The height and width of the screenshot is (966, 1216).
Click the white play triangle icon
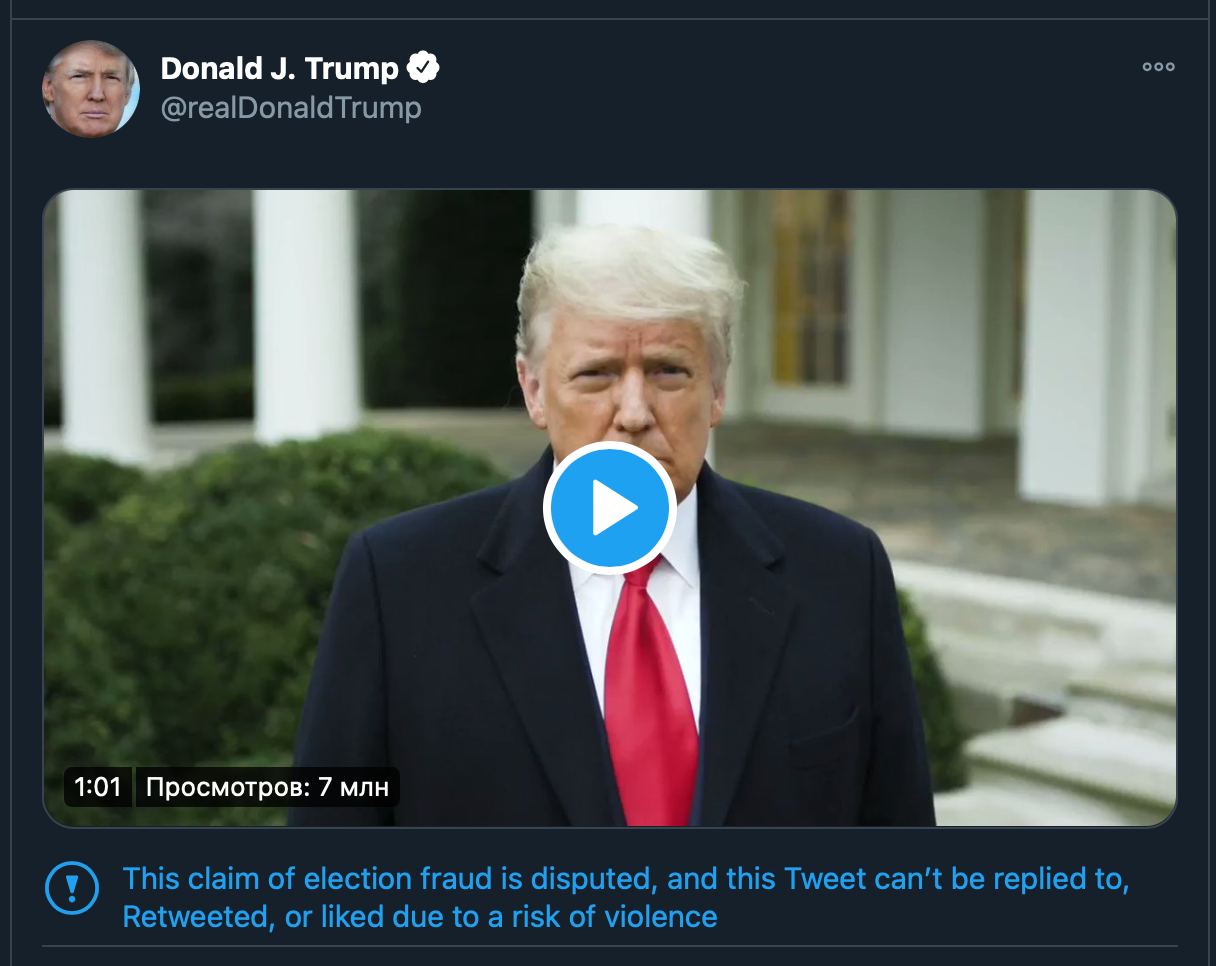613,509
